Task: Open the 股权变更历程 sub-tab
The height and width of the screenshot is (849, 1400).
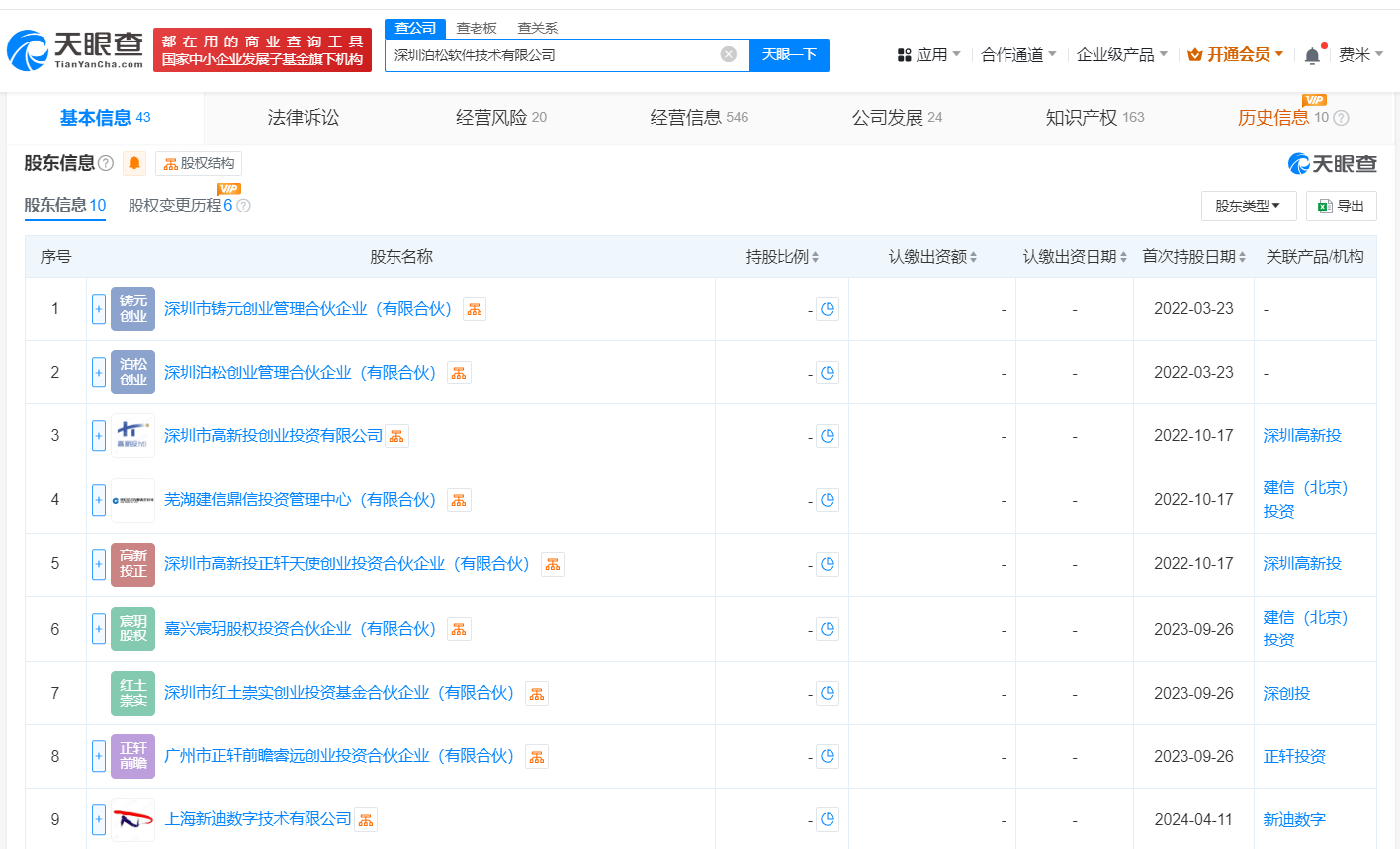Action: [180, 206]
